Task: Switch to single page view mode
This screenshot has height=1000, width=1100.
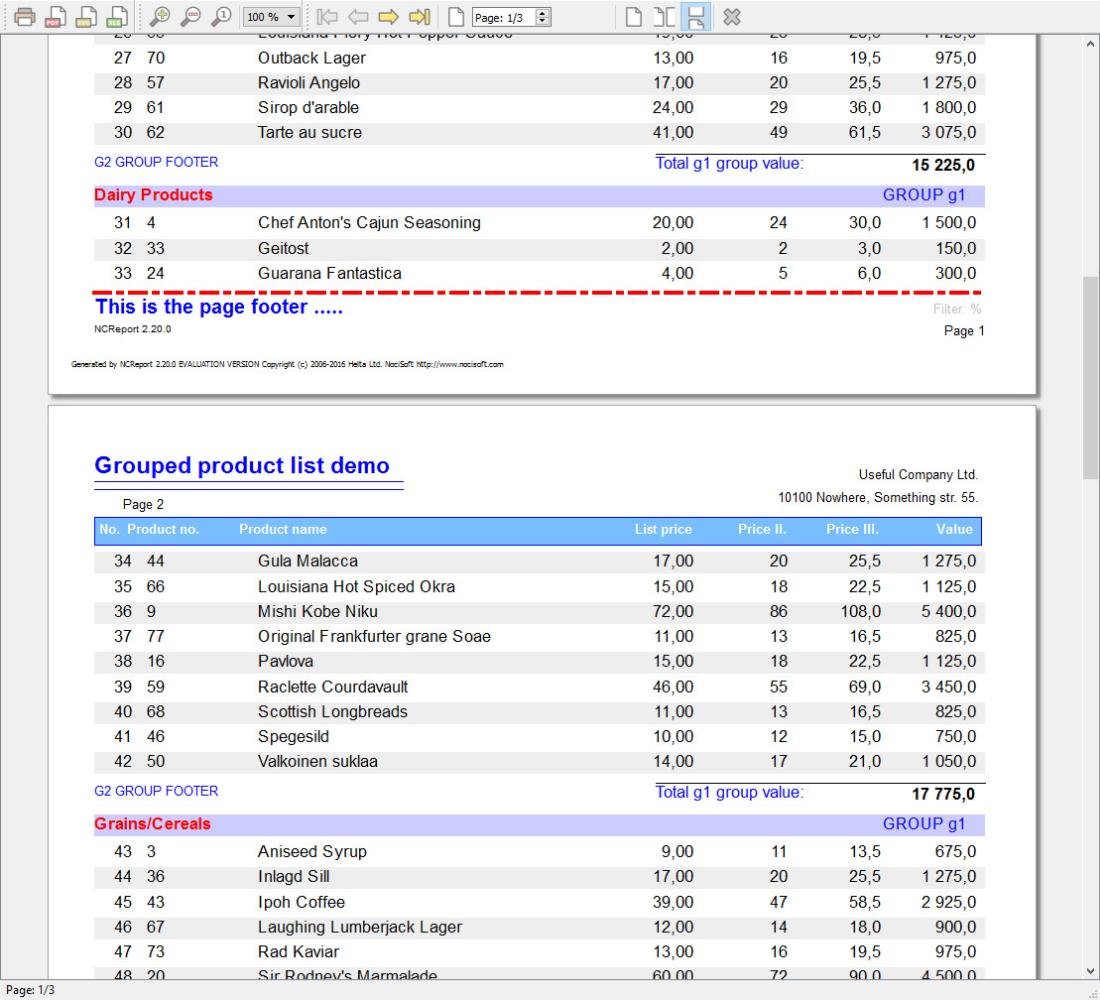Action: tap(633, 17)
